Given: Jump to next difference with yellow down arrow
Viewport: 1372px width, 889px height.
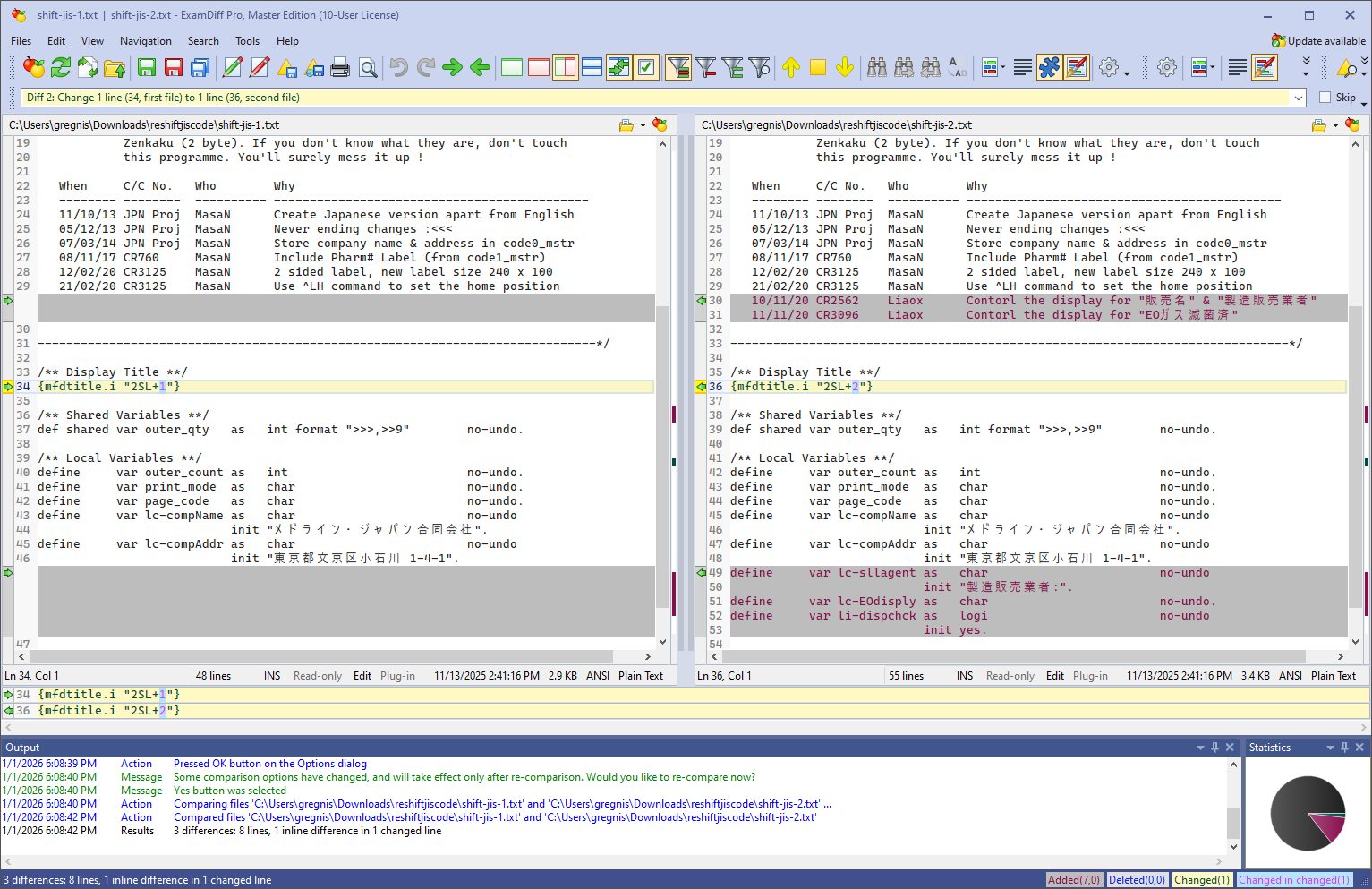Looking at the screenshot, I should point(845,67).
